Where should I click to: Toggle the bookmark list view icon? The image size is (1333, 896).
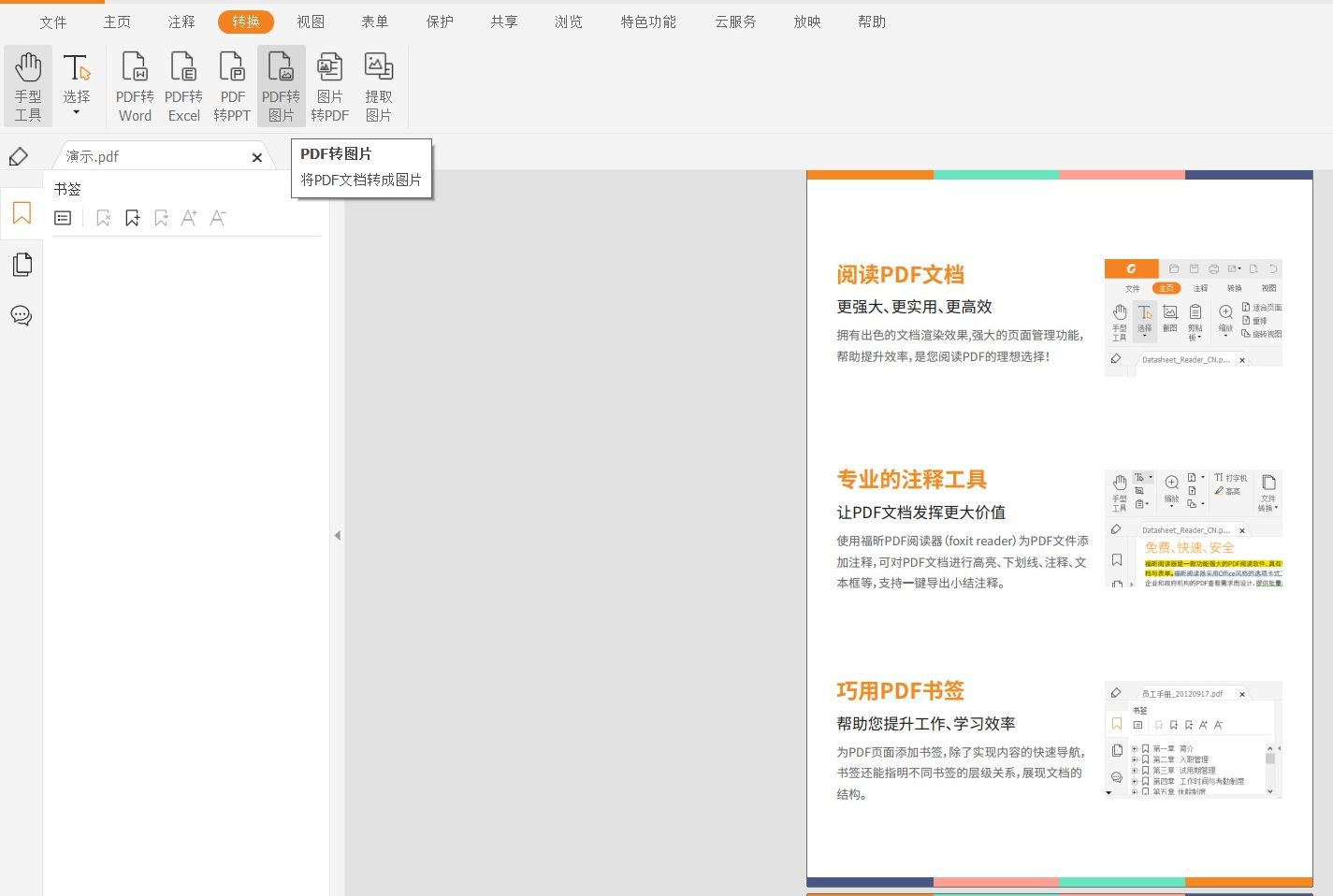(62, 217)
